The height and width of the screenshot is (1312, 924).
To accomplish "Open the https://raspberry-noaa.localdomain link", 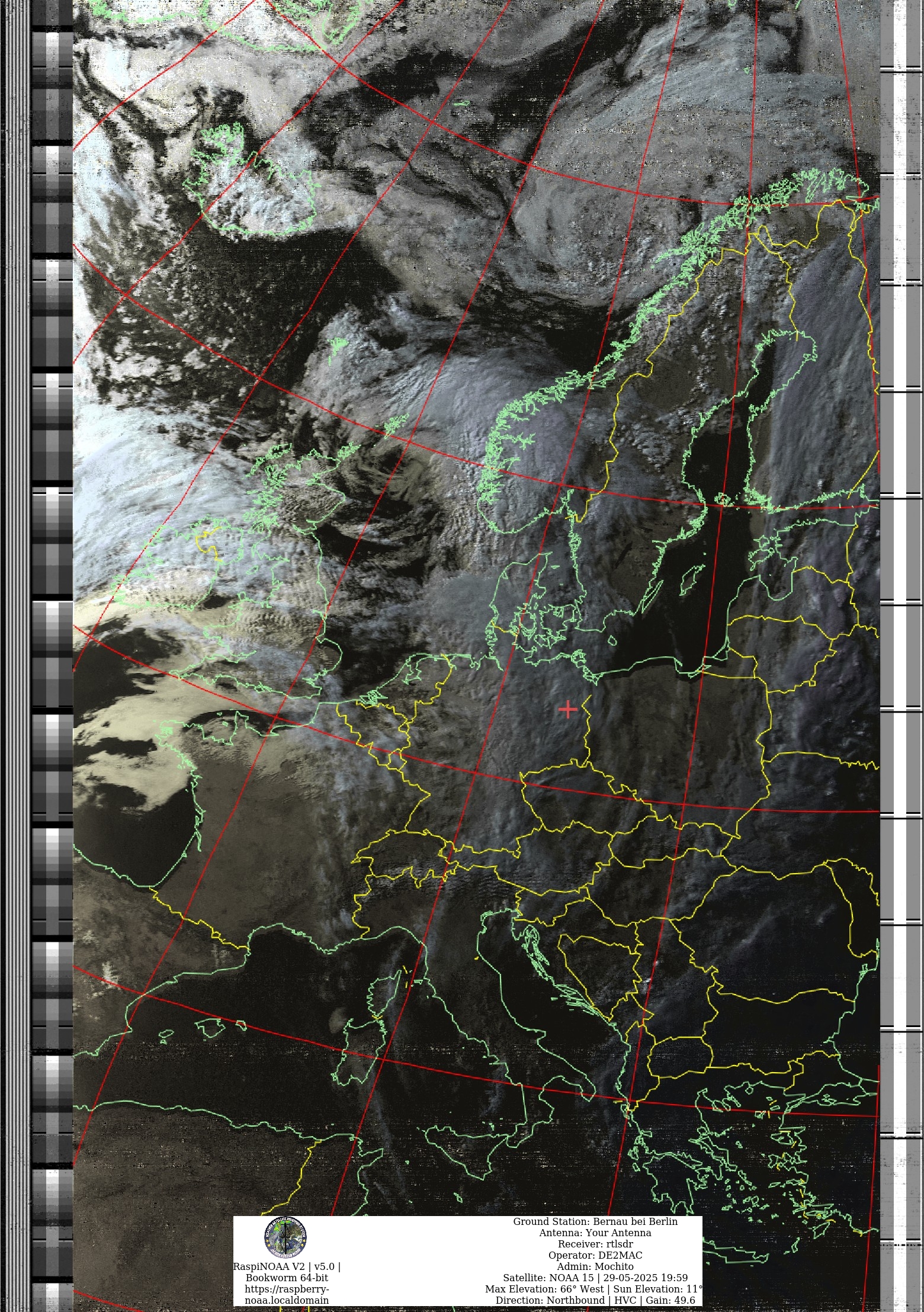I will (x=287, y=1294).
